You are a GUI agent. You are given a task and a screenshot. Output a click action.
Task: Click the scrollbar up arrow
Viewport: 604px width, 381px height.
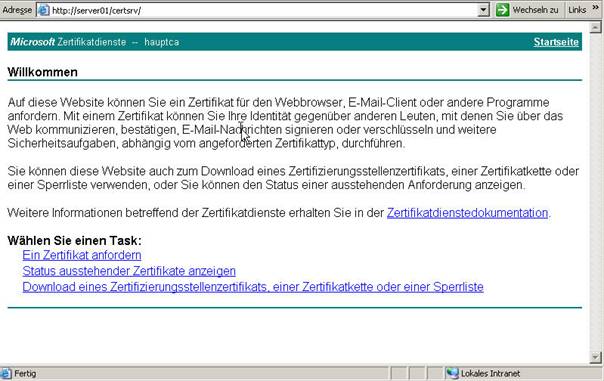click(595, 27)
